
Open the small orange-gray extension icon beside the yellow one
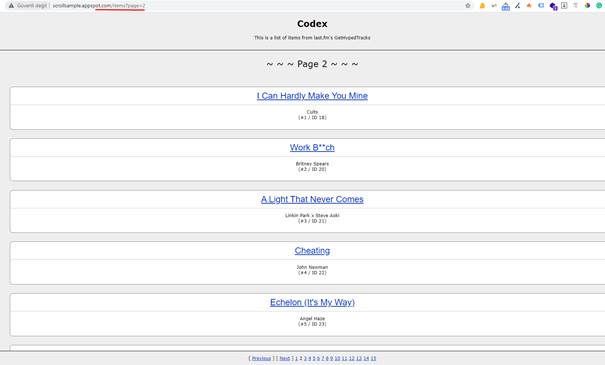494,6
